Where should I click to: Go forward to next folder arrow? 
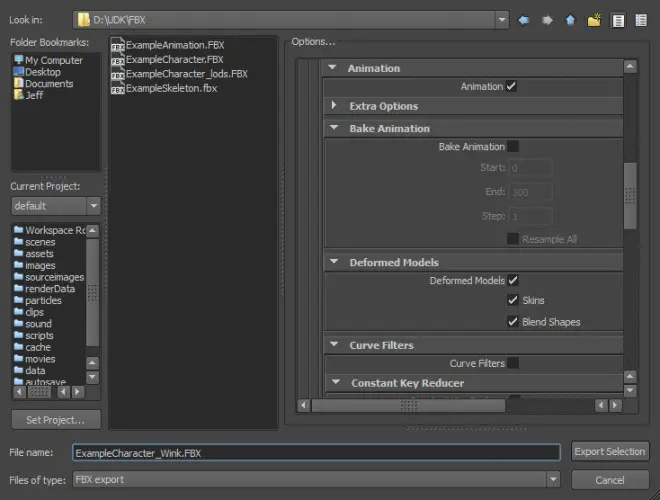coord(547,20)
